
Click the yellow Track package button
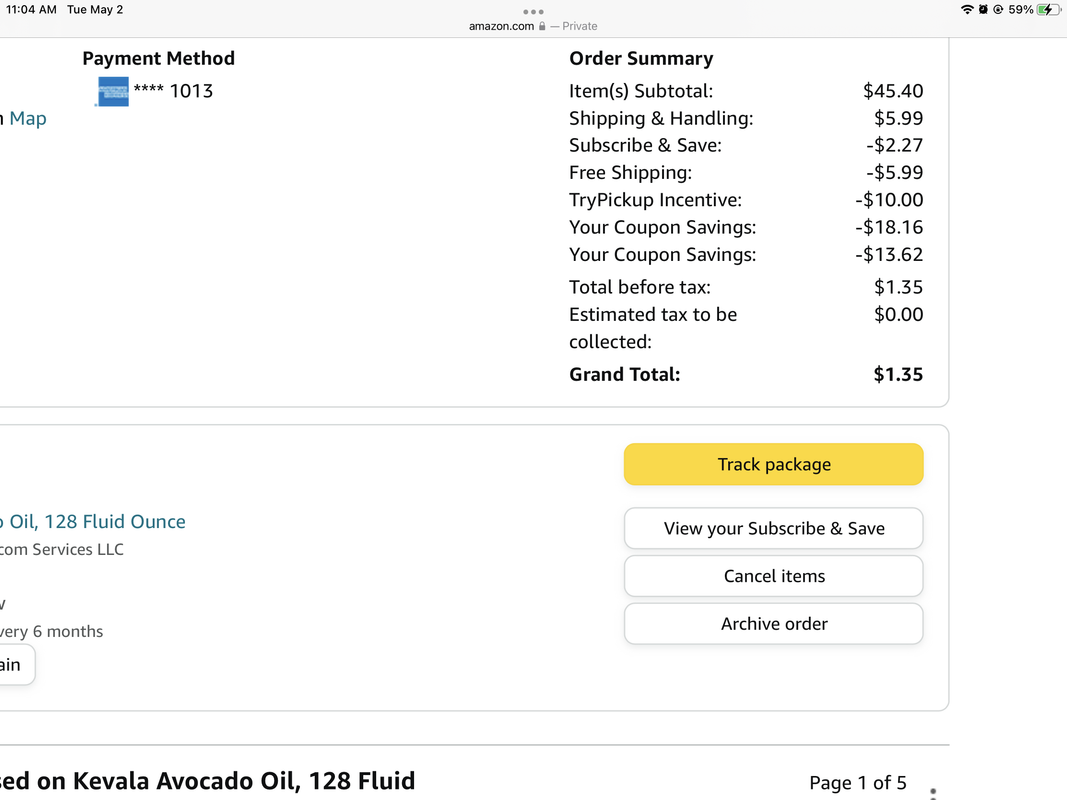(773, 464)
